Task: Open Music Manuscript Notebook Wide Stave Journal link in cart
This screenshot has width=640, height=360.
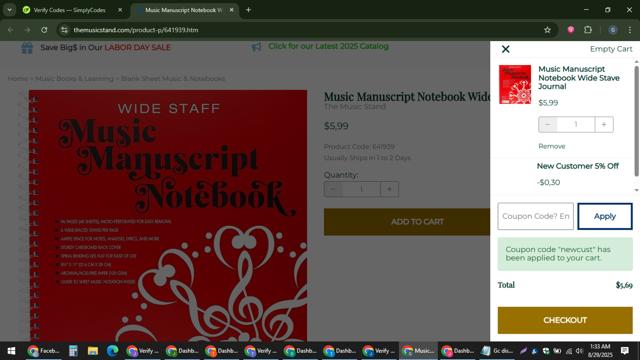Action: (579, 78)
